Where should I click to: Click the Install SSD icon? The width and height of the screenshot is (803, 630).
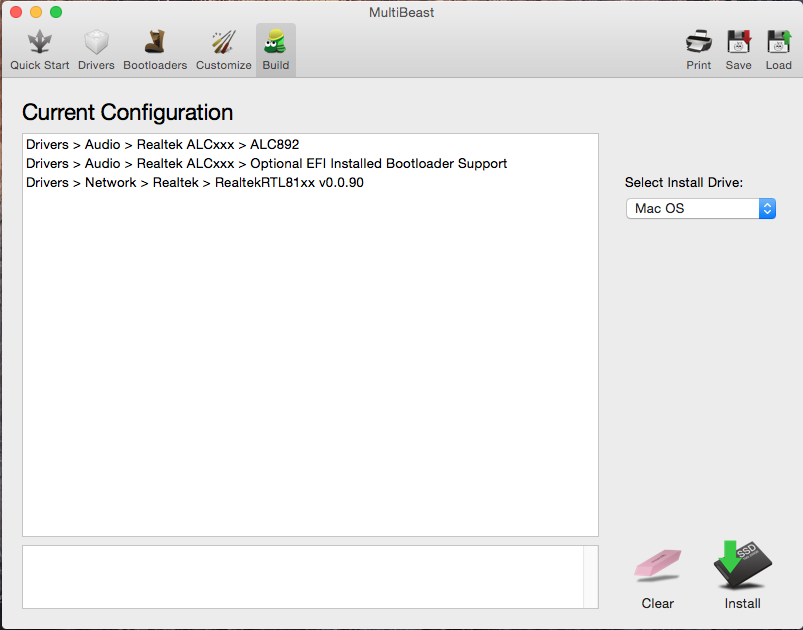click(x=742, y=567)
